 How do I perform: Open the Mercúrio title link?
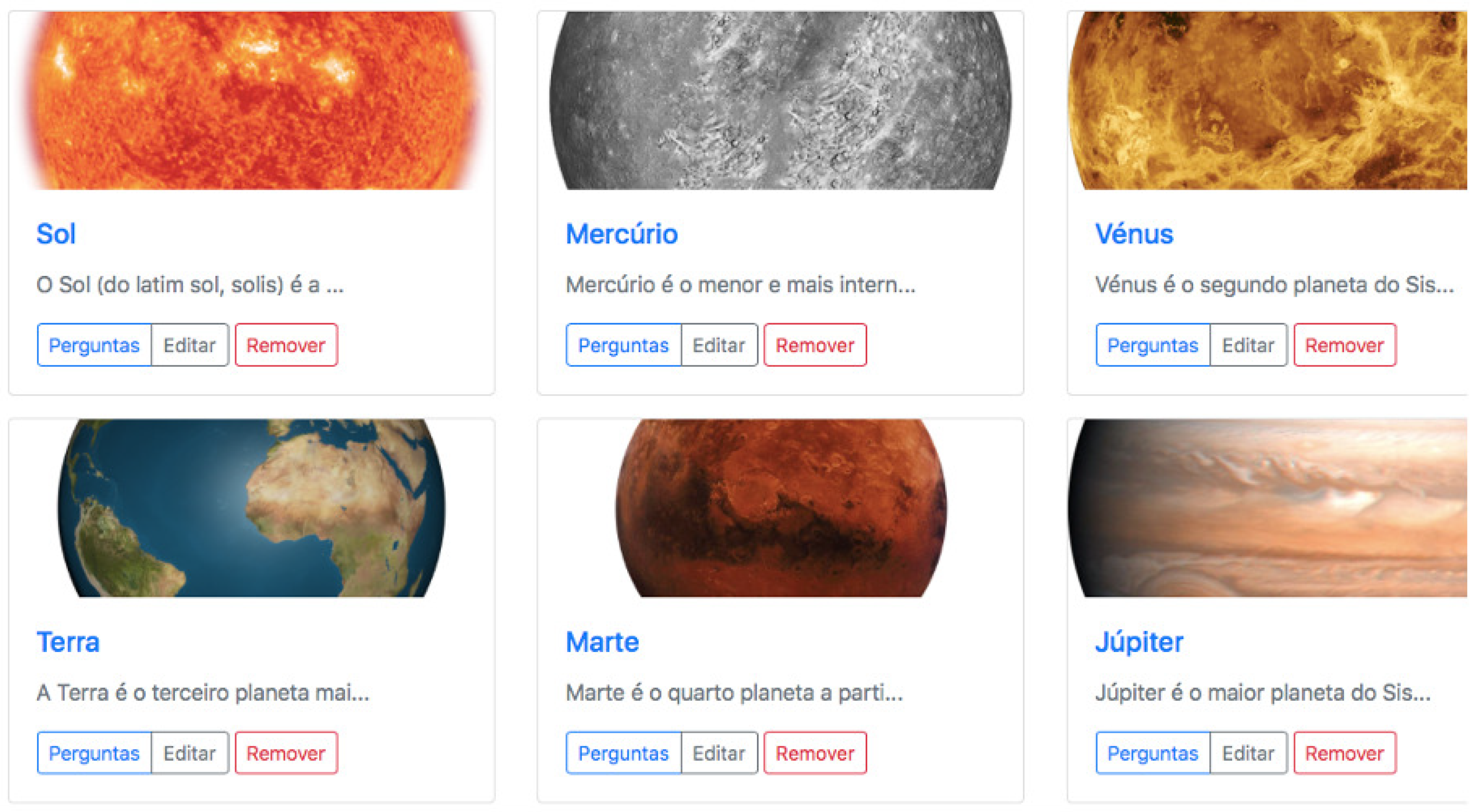click(621, 234)
